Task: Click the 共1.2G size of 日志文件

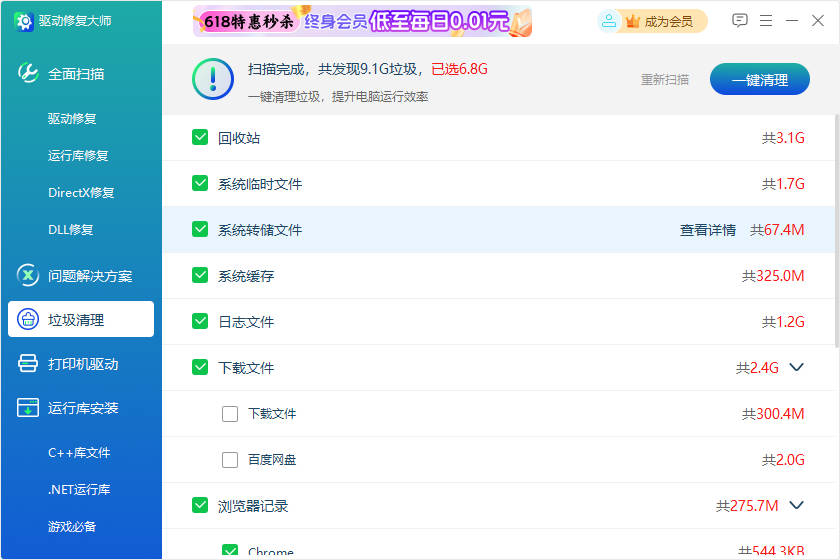Action: 783,322
